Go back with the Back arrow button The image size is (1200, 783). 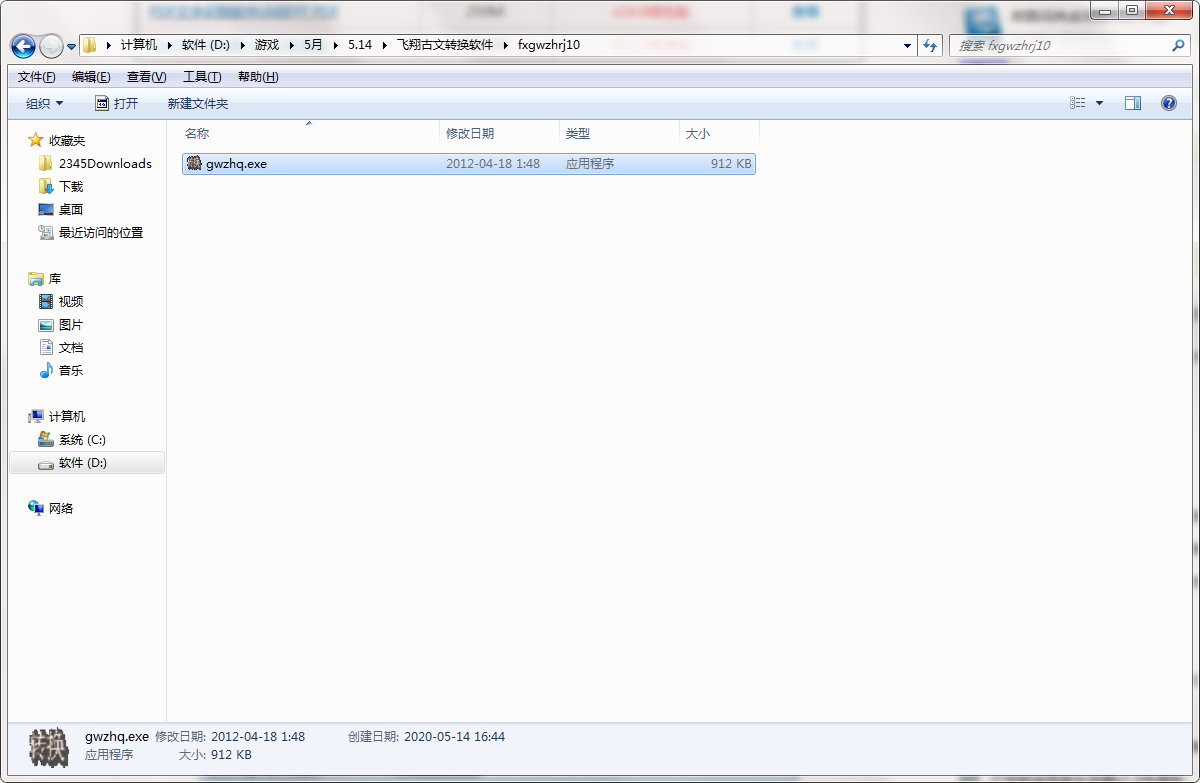(x=23, y=46)
